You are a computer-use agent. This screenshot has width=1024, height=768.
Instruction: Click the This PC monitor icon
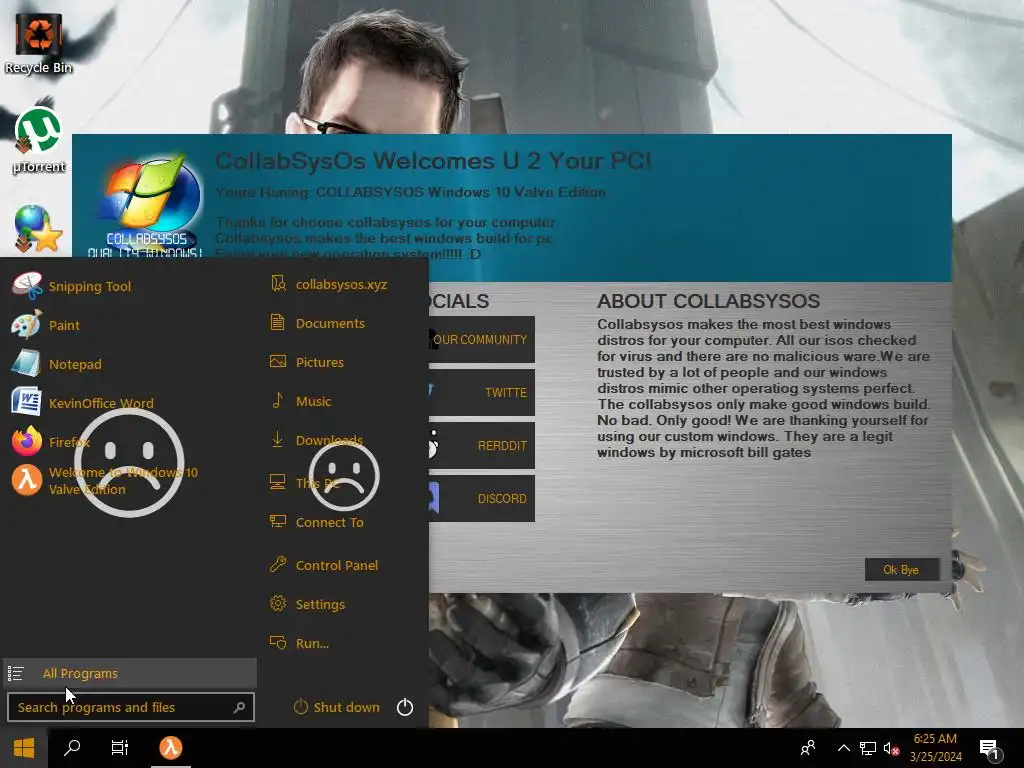click(x=278, y=482)
